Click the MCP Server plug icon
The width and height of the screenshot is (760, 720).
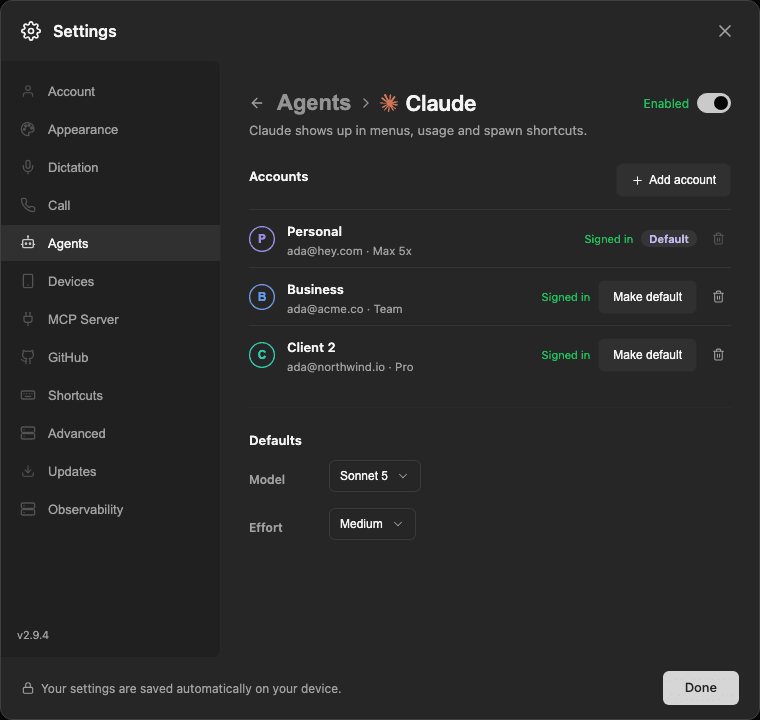[x=28, y=319]
